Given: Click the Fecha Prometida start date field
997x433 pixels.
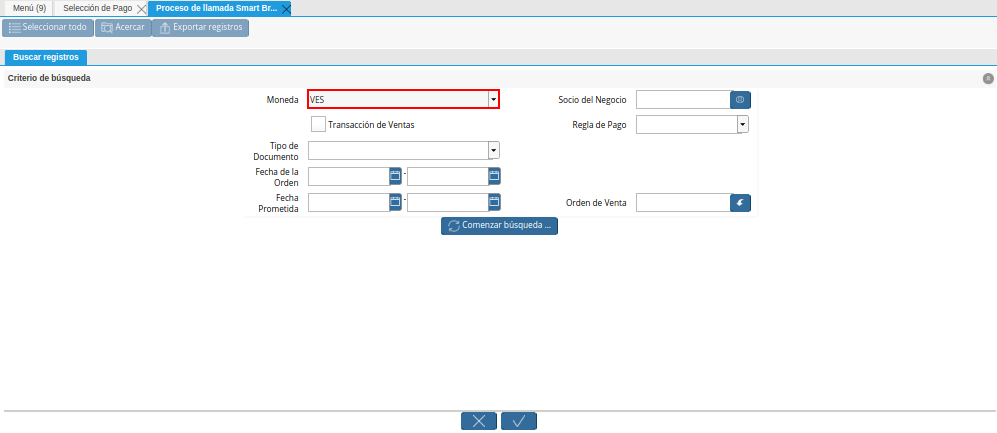Looking at the screenshot, I should click(348, 202).
